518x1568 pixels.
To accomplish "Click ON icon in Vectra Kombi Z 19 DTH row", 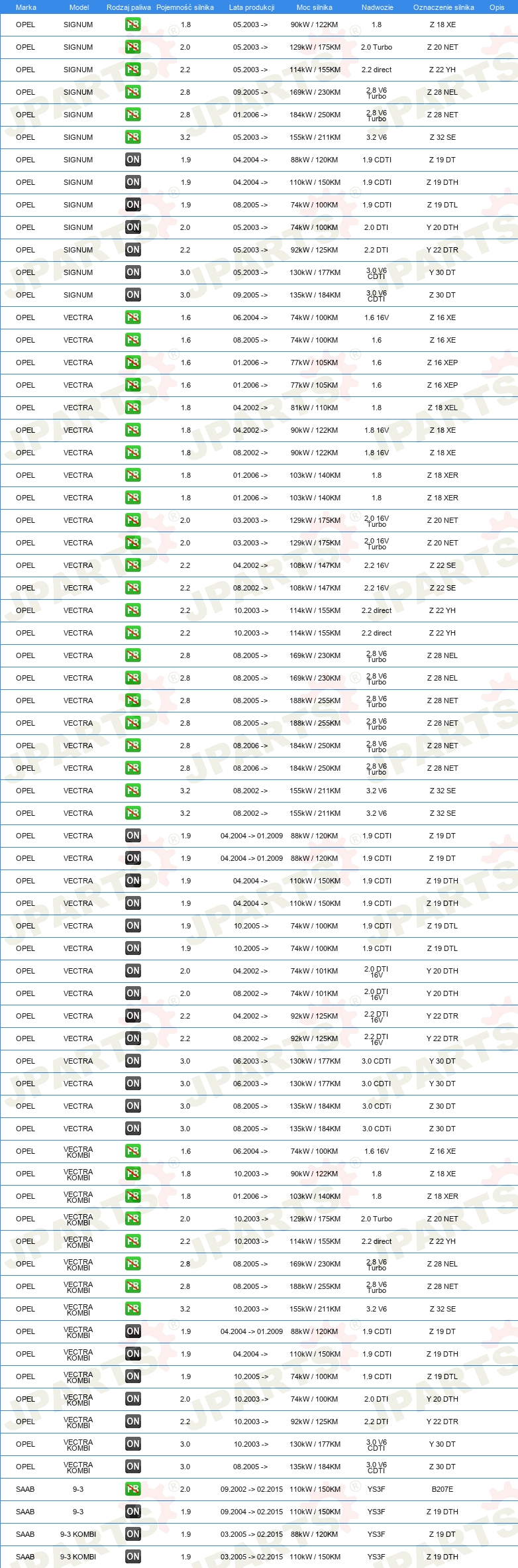I will (x=132, y=1354).
